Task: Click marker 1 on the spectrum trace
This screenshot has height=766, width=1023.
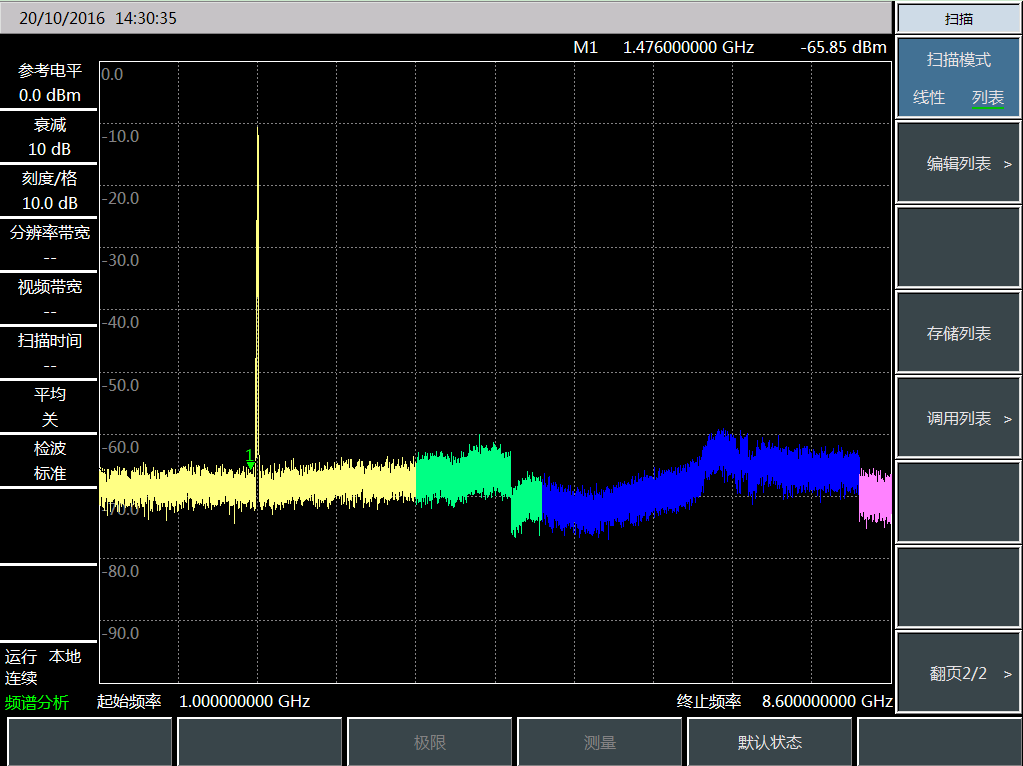Action: [250, 456]
